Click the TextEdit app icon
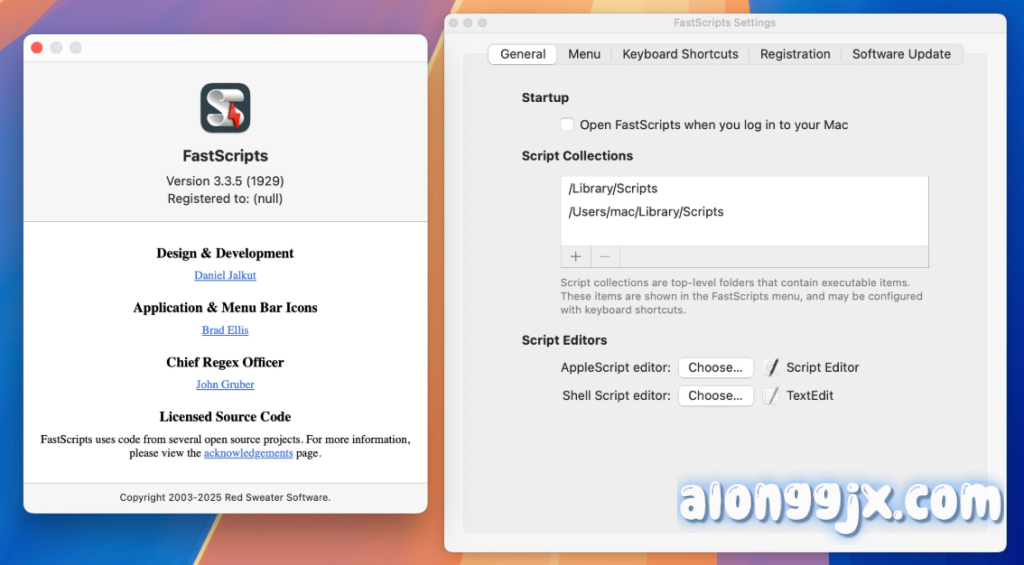The width and height of the screenshot is (1024, 565). click(x=771, y=395)
